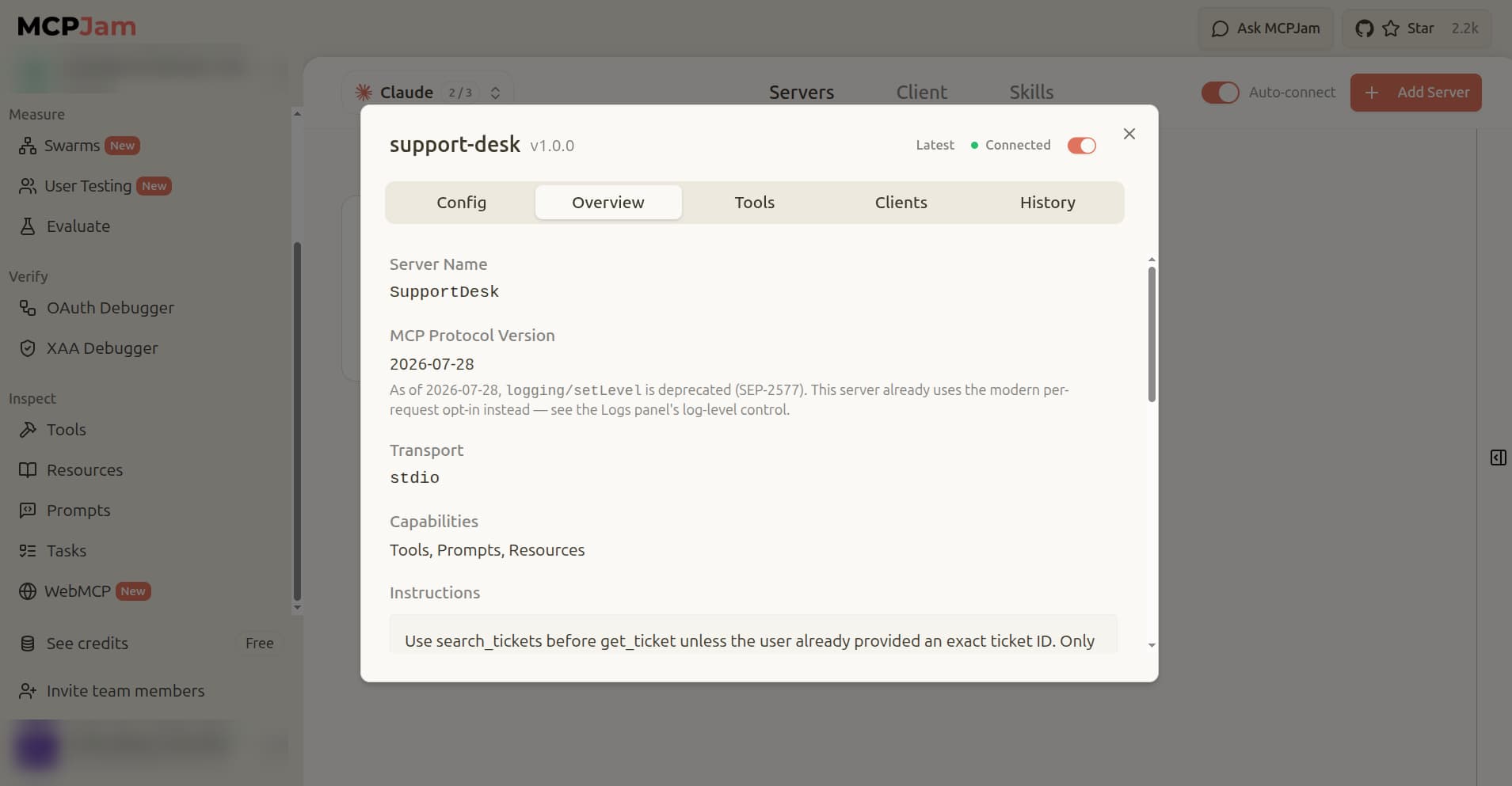The width and height of the screenshot is (1512, 786).
Task: Open the XAA Debugger shield icon
Action: click(28, 348)
